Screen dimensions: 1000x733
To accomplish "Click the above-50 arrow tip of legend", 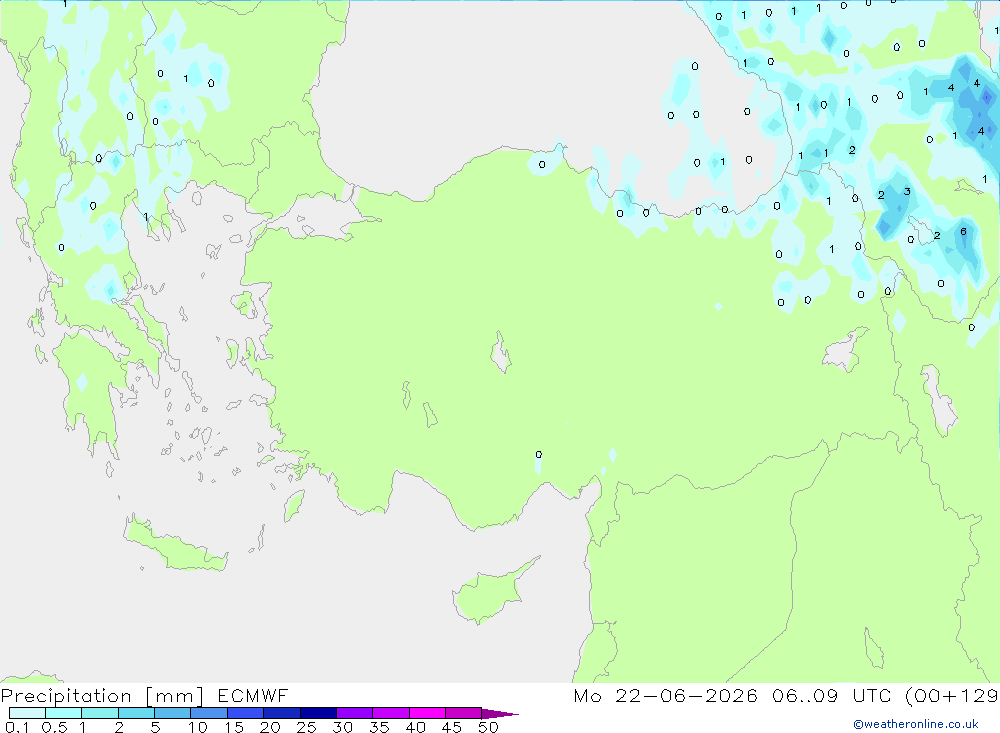I will (x=500, y=714).
